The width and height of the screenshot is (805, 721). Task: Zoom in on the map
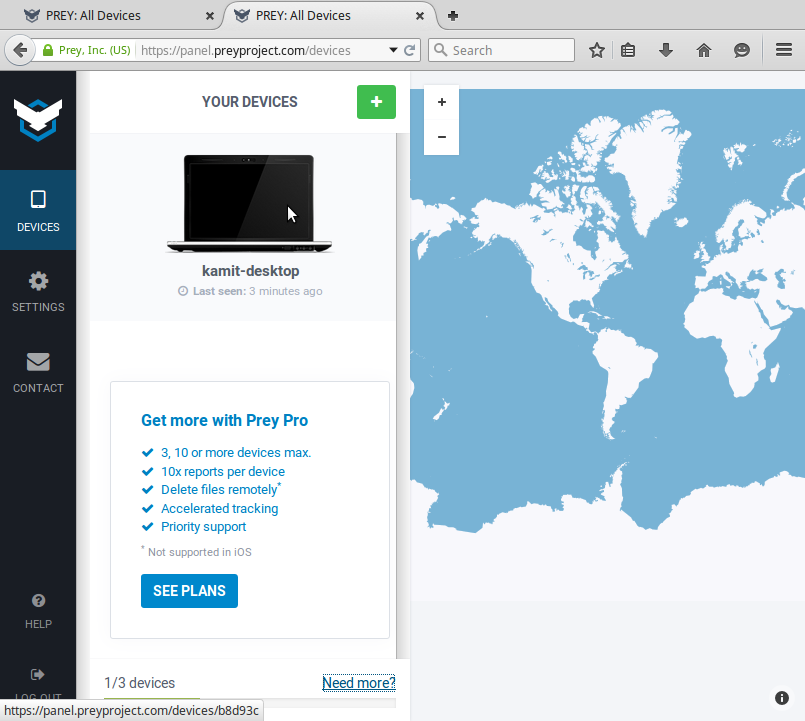(x=442, y=102)
